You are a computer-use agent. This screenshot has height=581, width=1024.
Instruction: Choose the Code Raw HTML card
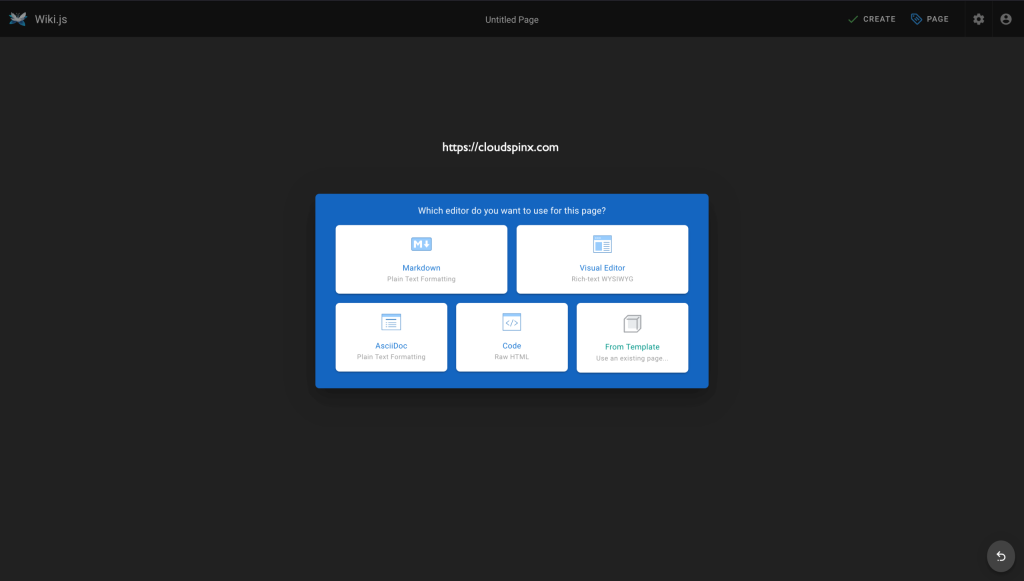point(511,337)
